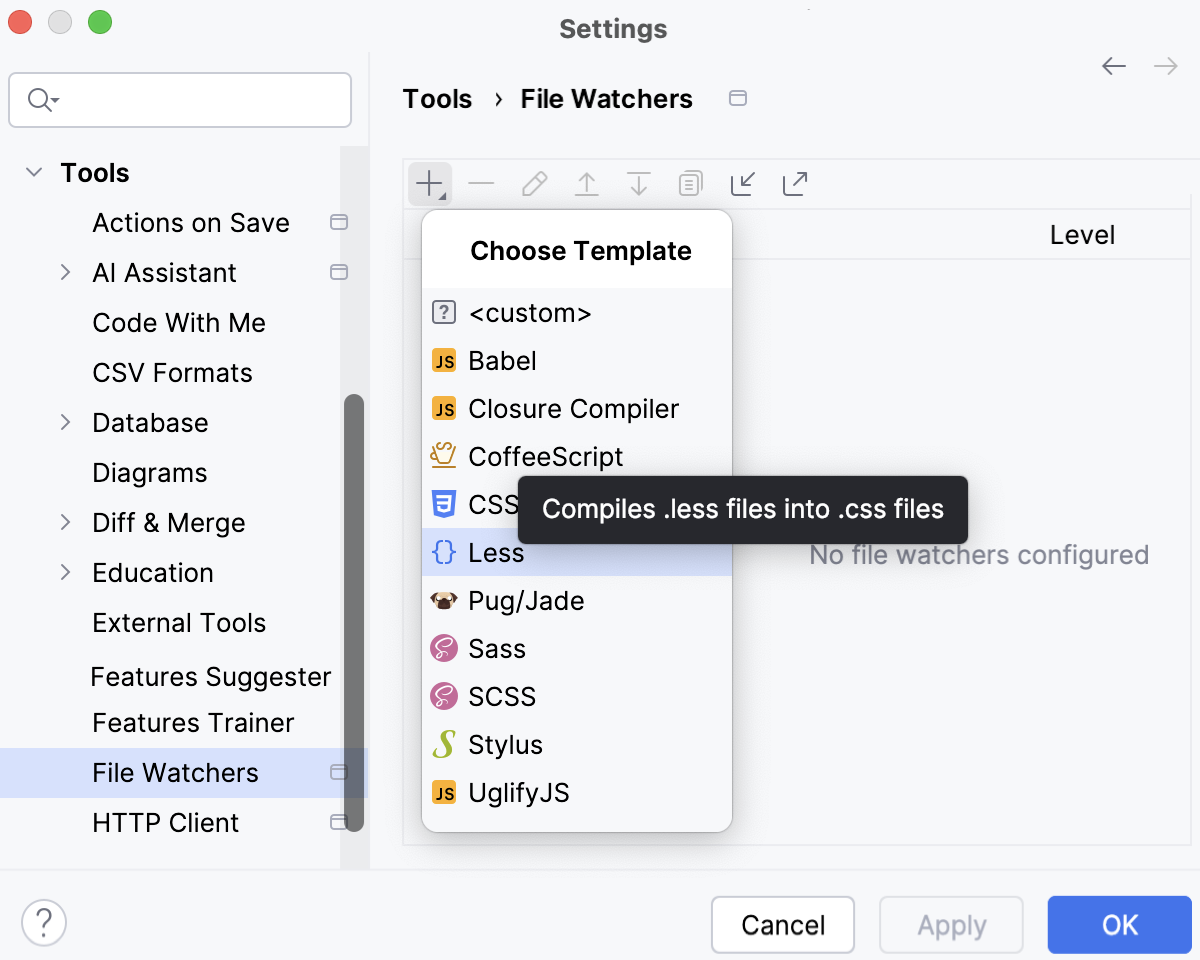The width and height of the screenshot is (1200, 960).
Task: Select the pencil Edit Watcher icon
Action: tap(534, 183)
